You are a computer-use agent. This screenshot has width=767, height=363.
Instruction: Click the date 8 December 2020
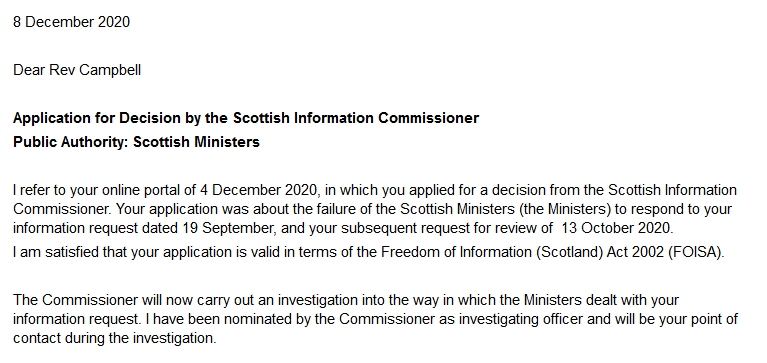click(71, 22)
